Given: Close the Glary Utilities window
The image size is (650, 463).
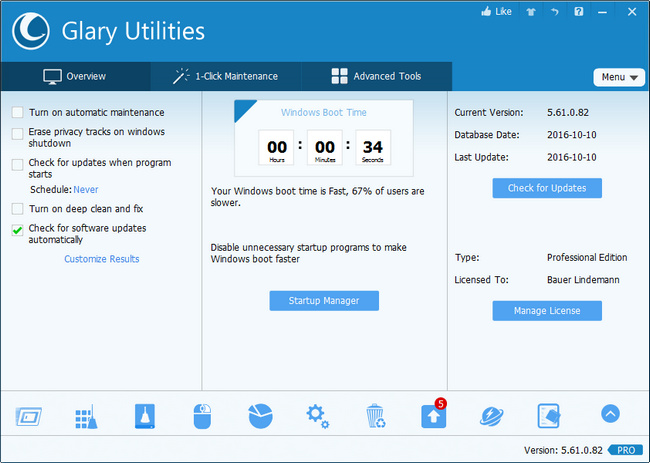Looking at the screenshot, I should tap(632, 12).
